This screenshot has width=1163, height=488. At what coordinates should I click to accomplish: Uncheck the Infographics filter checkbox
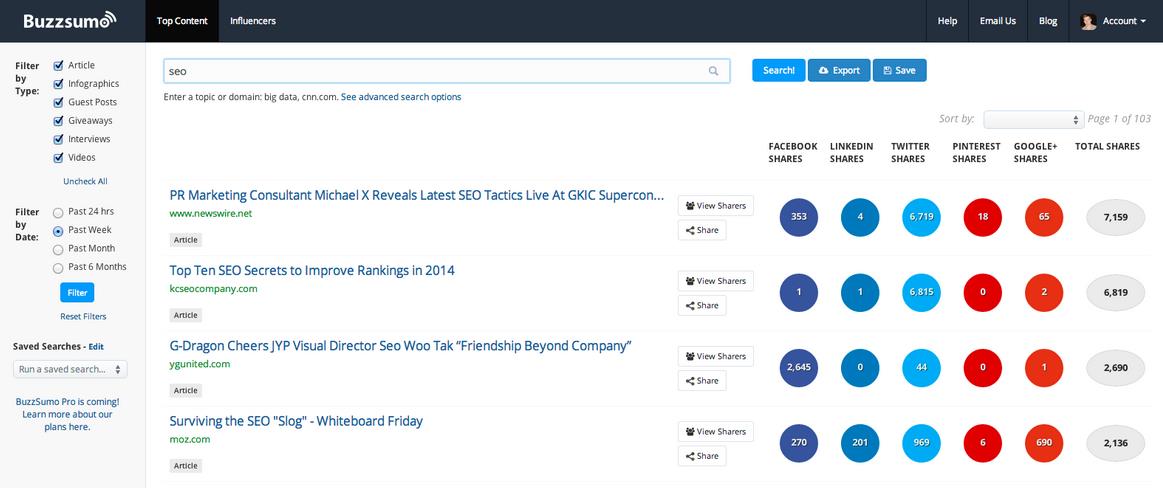click(59, 84)
